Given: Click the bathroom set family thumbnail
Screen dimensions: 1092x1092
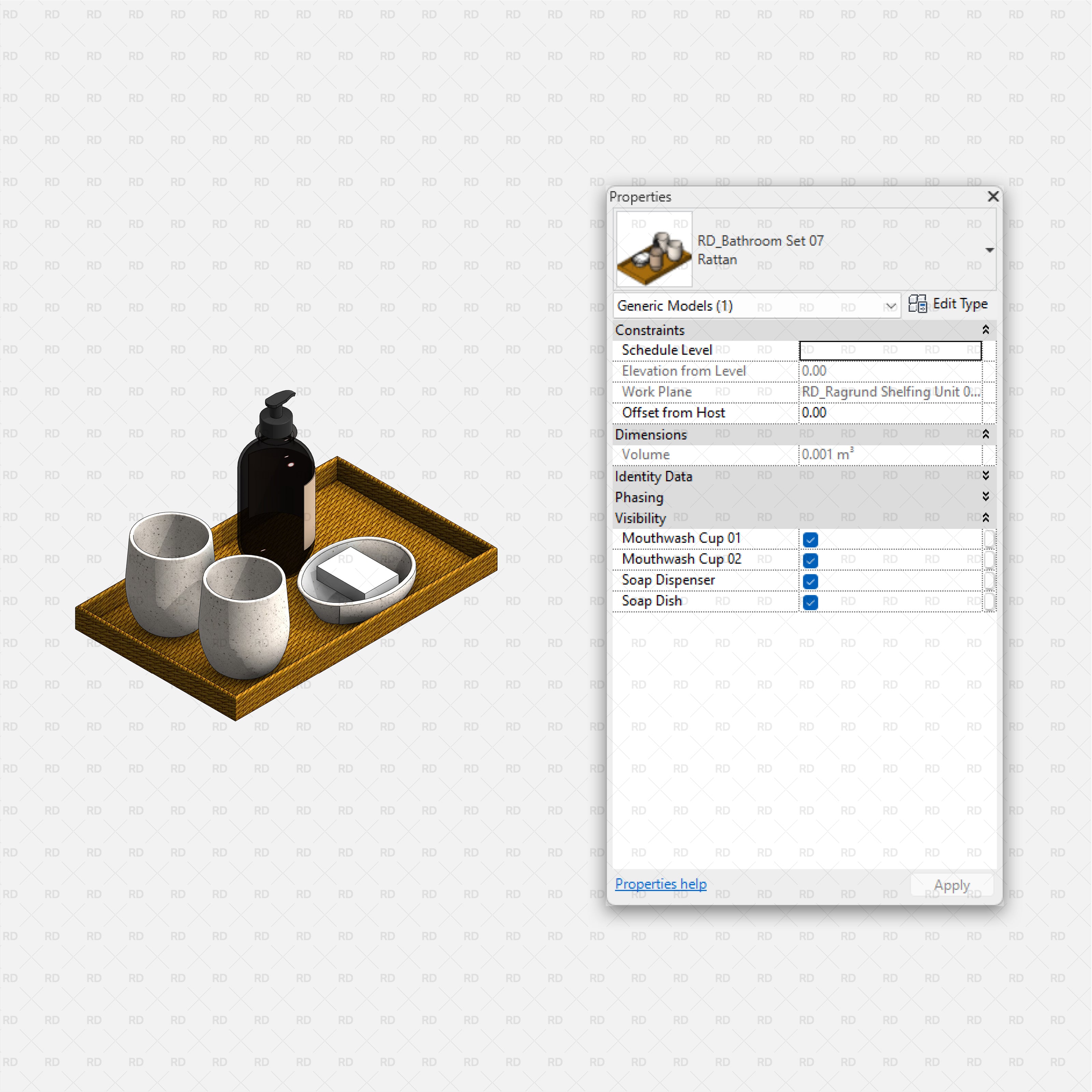Looking at the screenshot, I should click(x=654, y=249).
